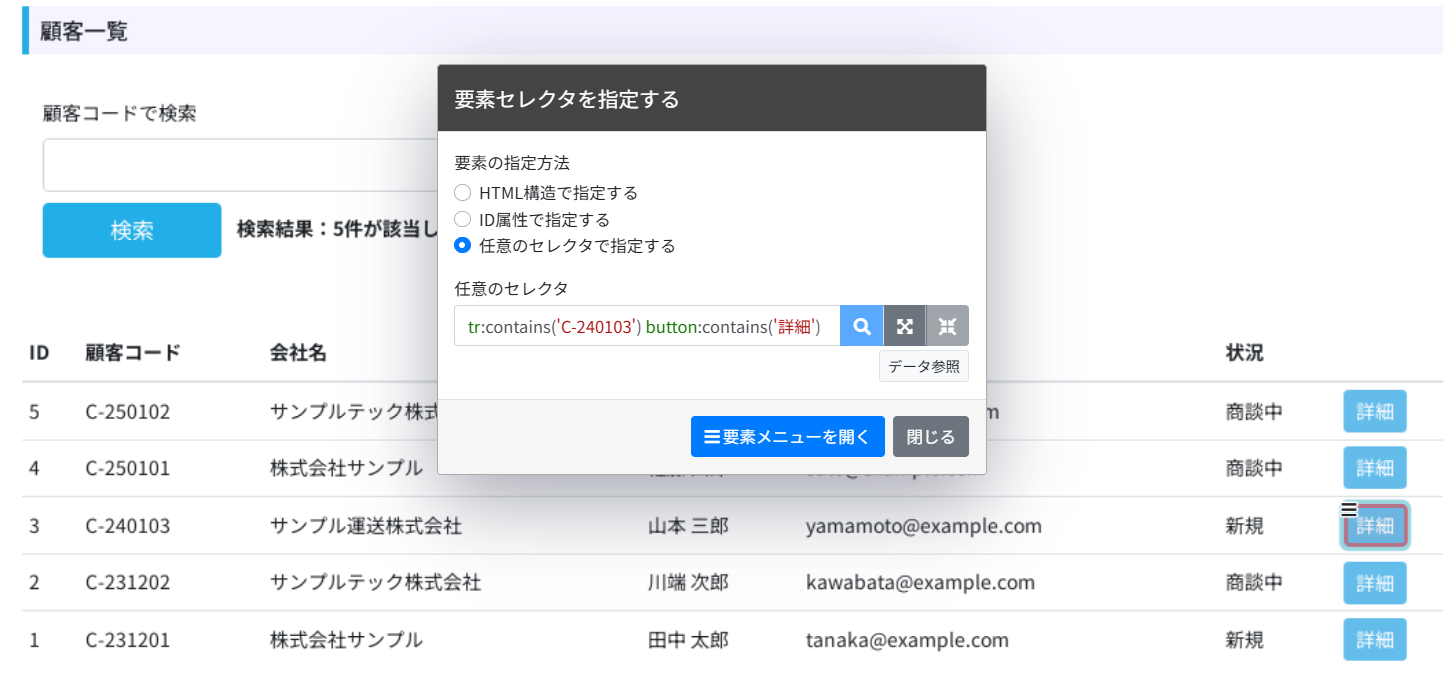Click the expand arrows icon beside selector
The image size is (1443, 682).
tap(905, 326)
